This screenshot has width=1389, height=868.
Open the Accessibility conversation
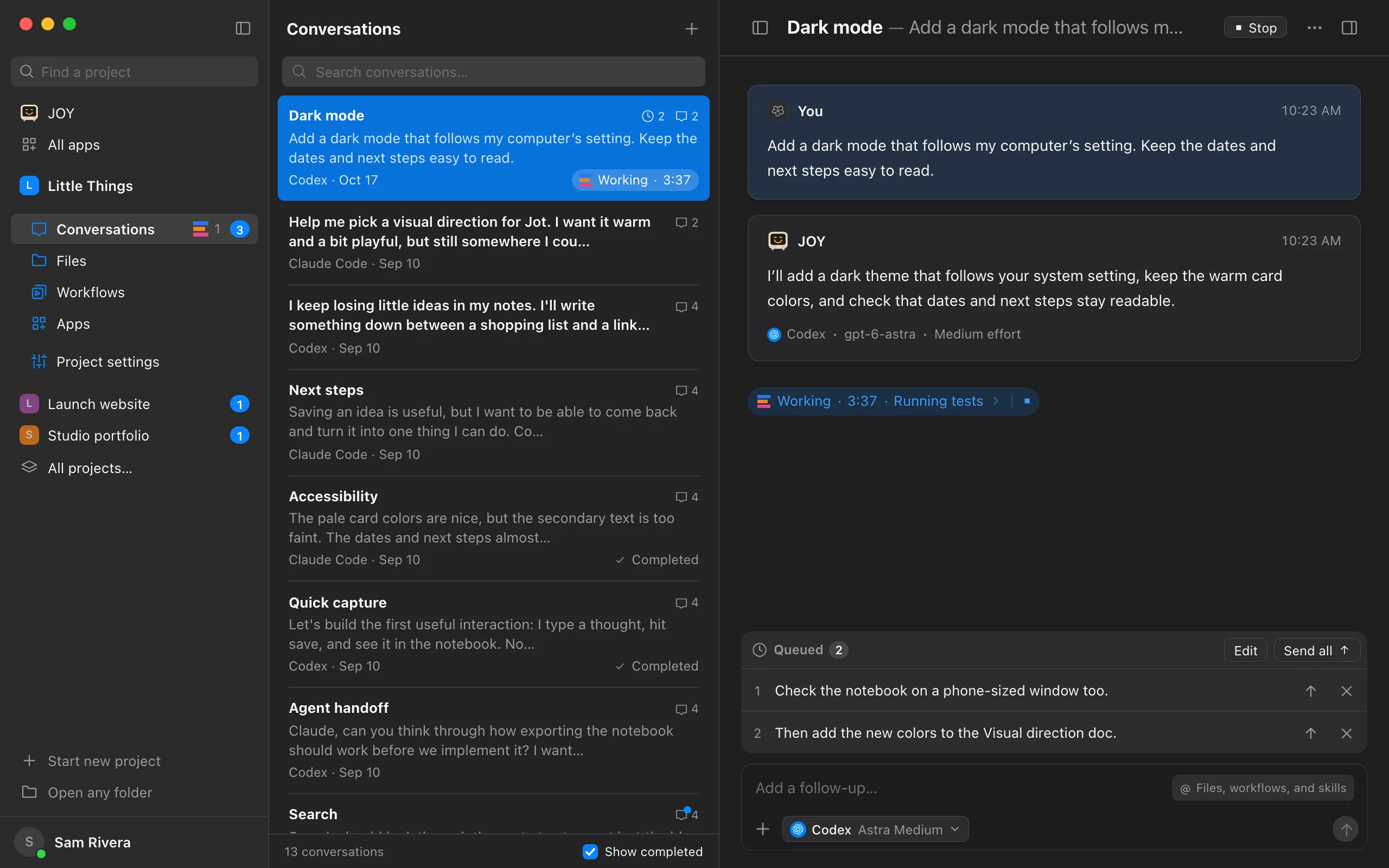click(x=494, y=528)
